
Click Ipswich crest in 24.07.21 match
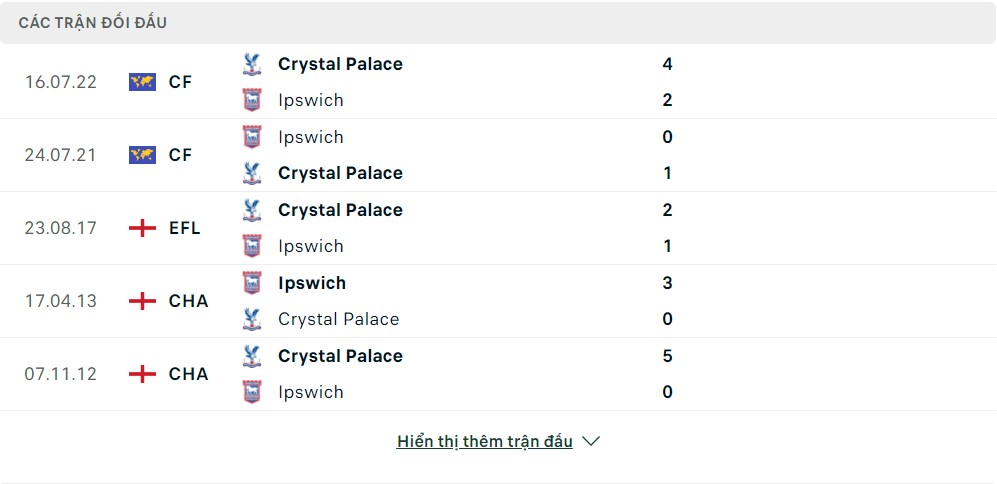[252, 137]
